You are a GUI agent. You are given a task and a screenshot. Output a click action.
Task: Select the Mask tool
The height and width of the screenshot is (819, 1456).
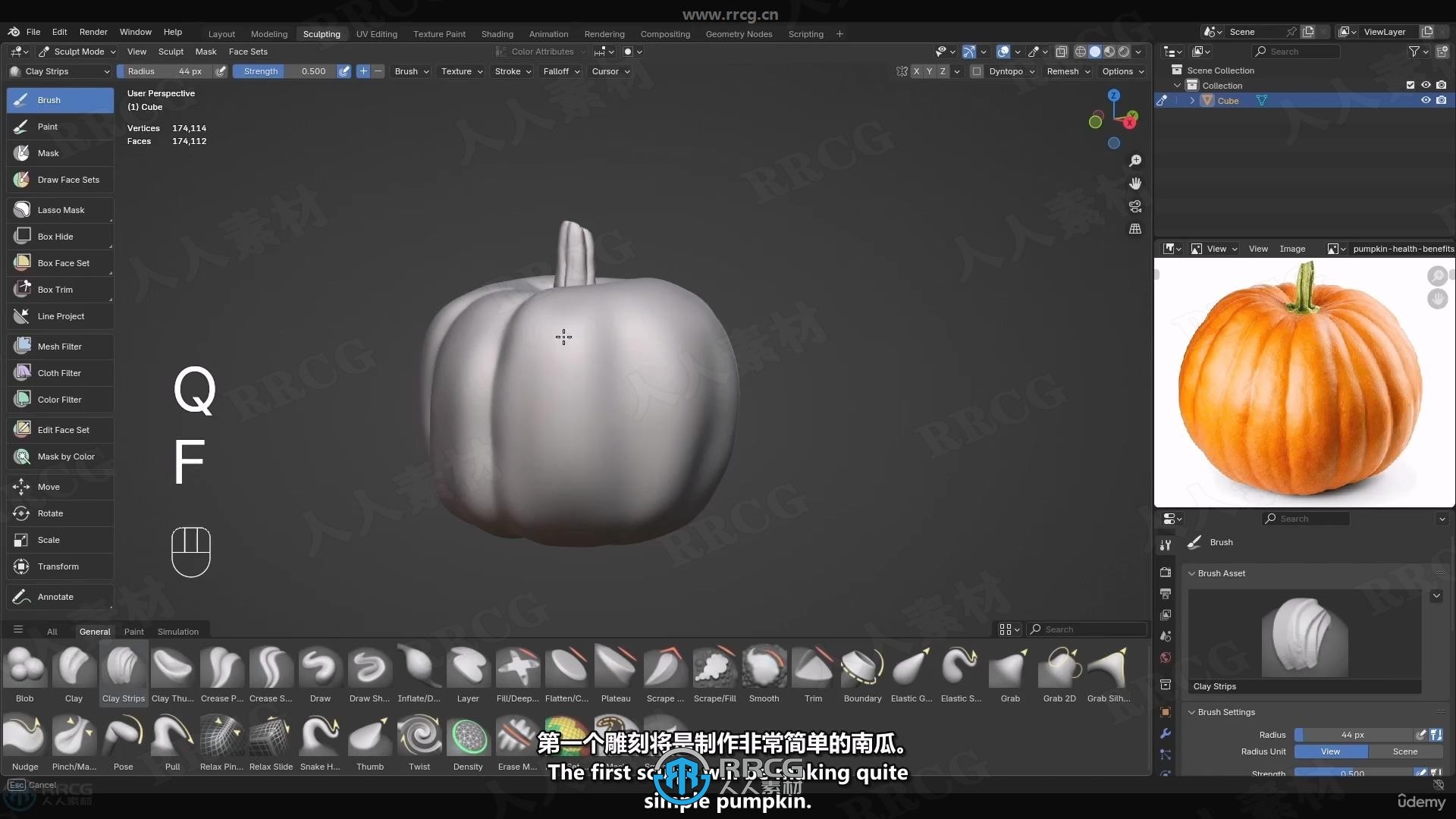click(x=60, y=153)
